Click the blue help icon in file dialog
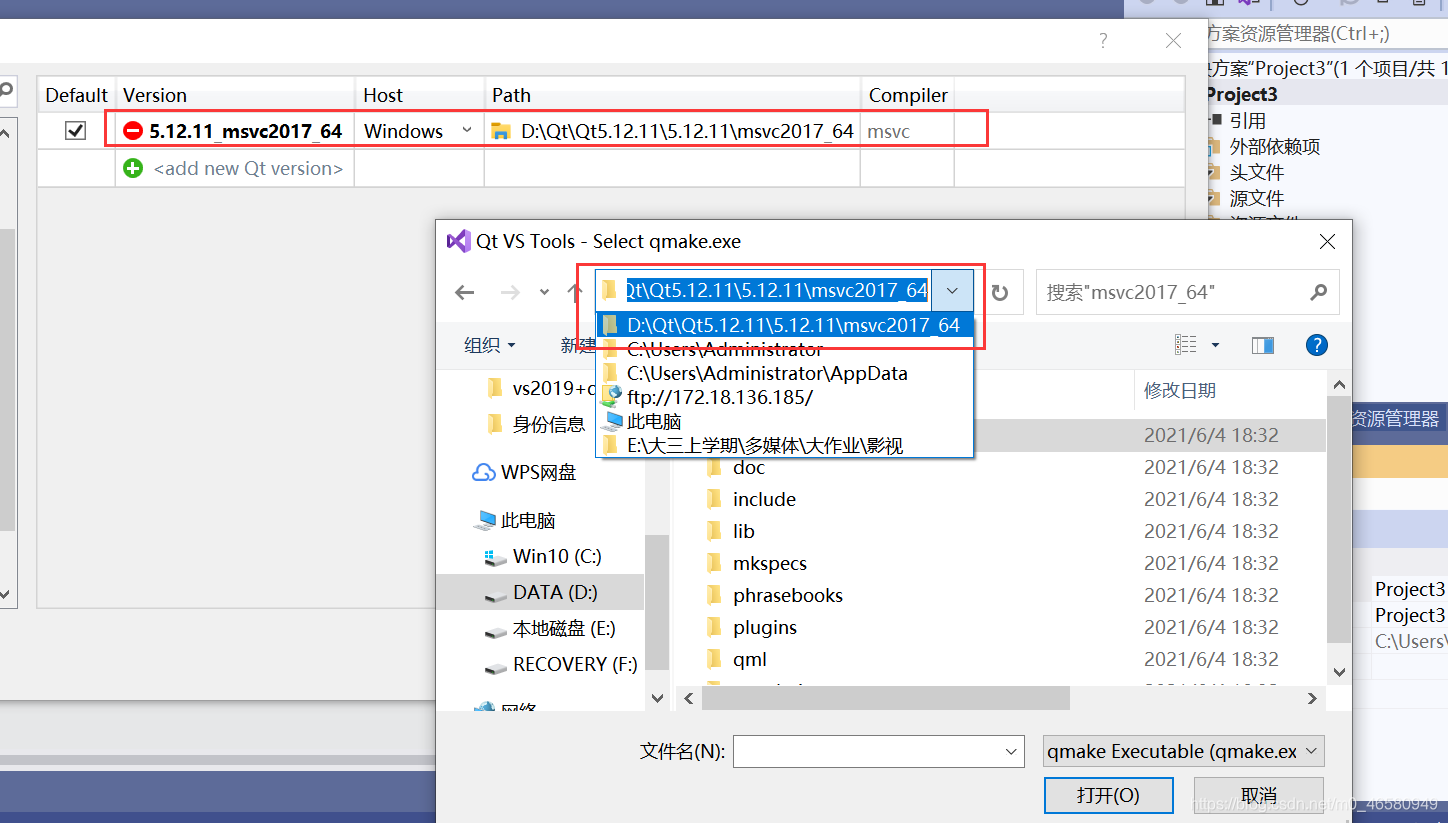This screenshot has width=1448, height=823. [1317, 345]
